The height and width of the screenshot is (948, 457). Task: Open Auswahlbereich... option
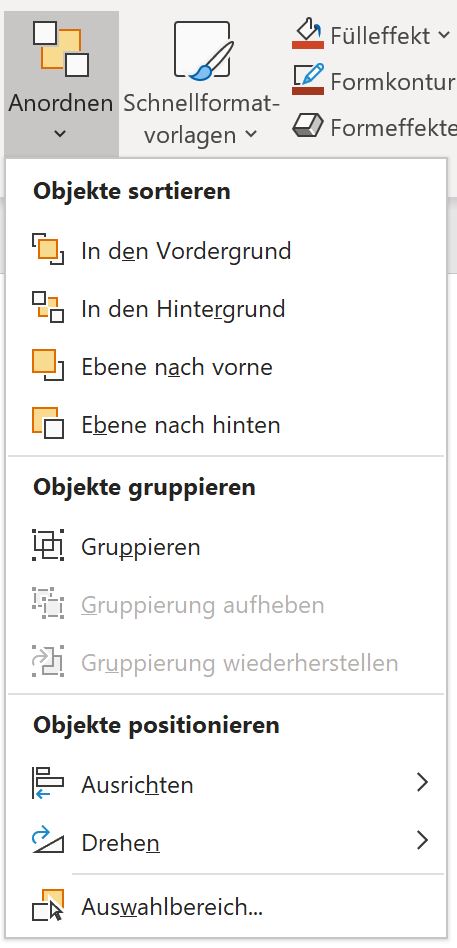pyautogui.click(x=225, y=906)
